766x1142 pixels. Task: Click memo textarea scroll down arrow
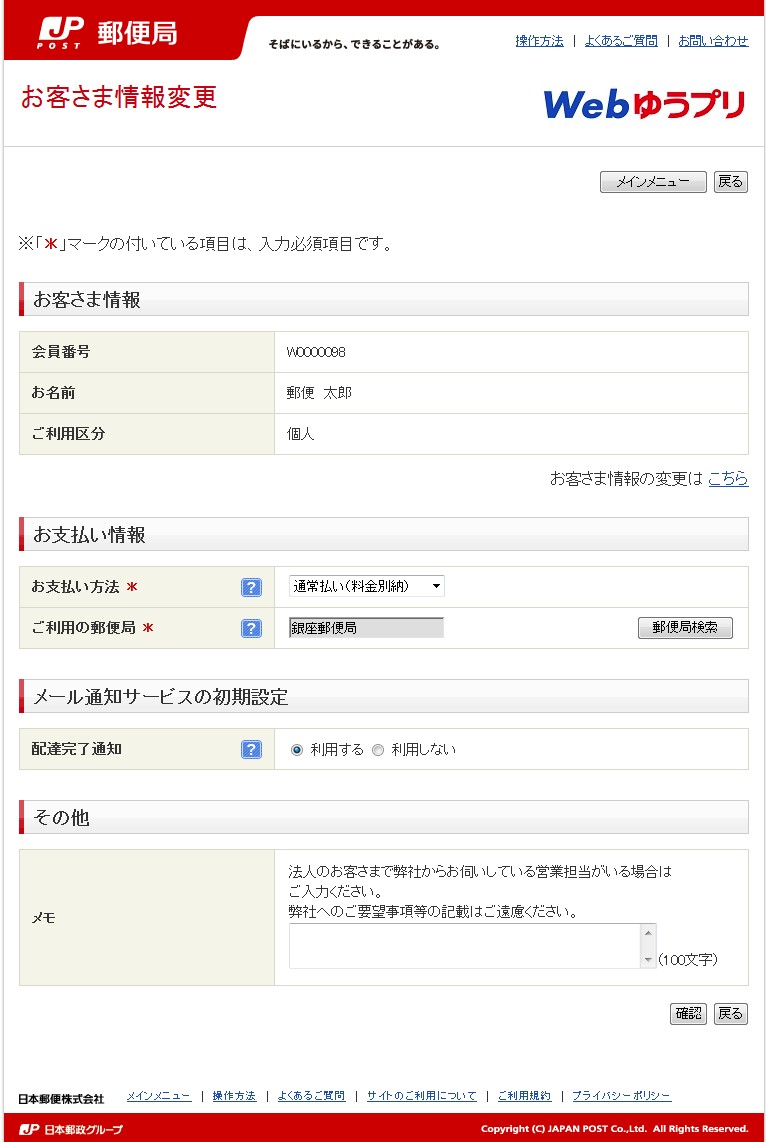[648, 961]
